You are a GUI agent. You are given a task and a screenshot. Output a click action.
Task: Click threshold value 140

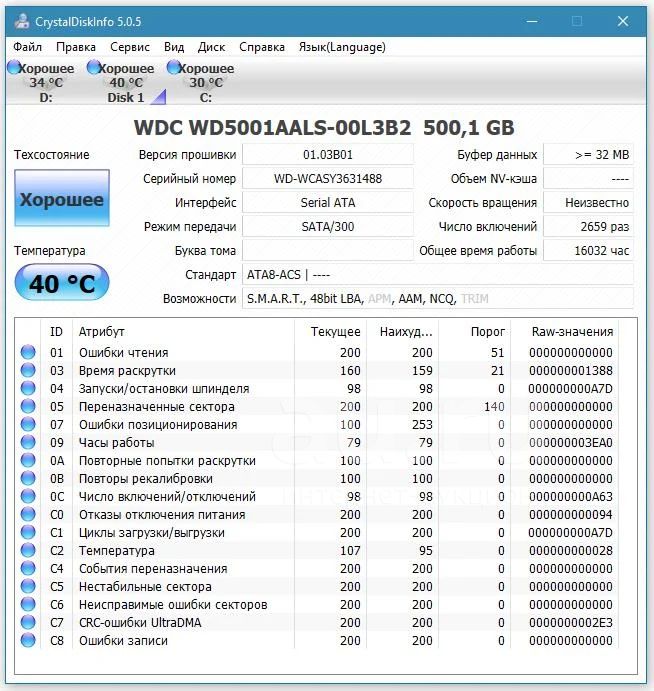pyautogui.click(x=494, y=407)
